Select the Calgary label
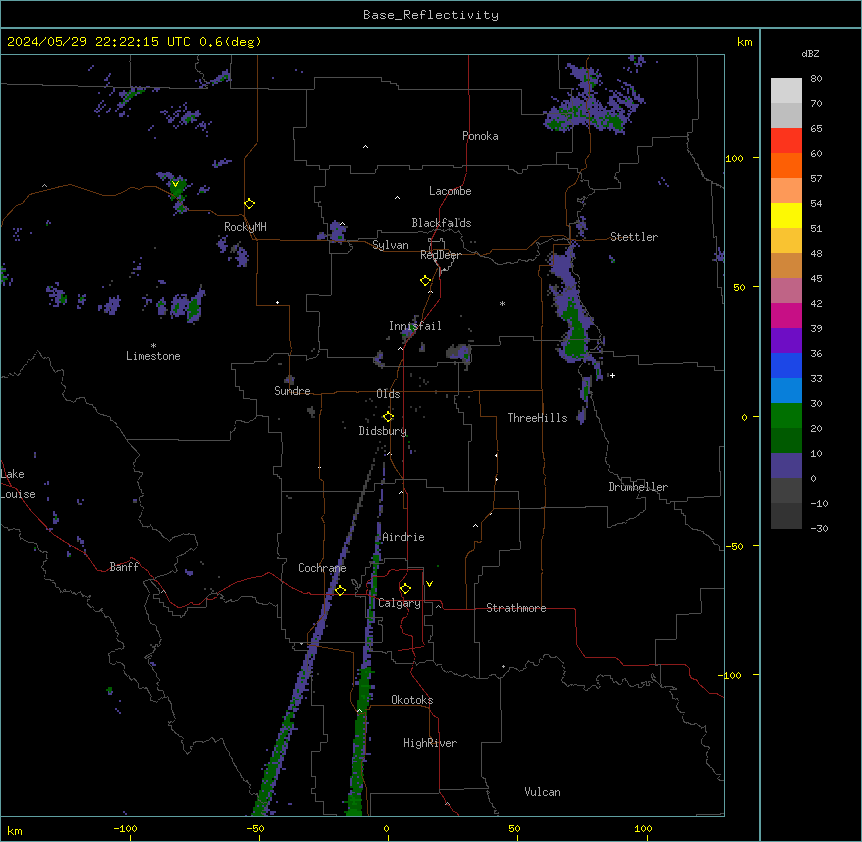This screenshot has width=862, height=842. click(399, 603)
